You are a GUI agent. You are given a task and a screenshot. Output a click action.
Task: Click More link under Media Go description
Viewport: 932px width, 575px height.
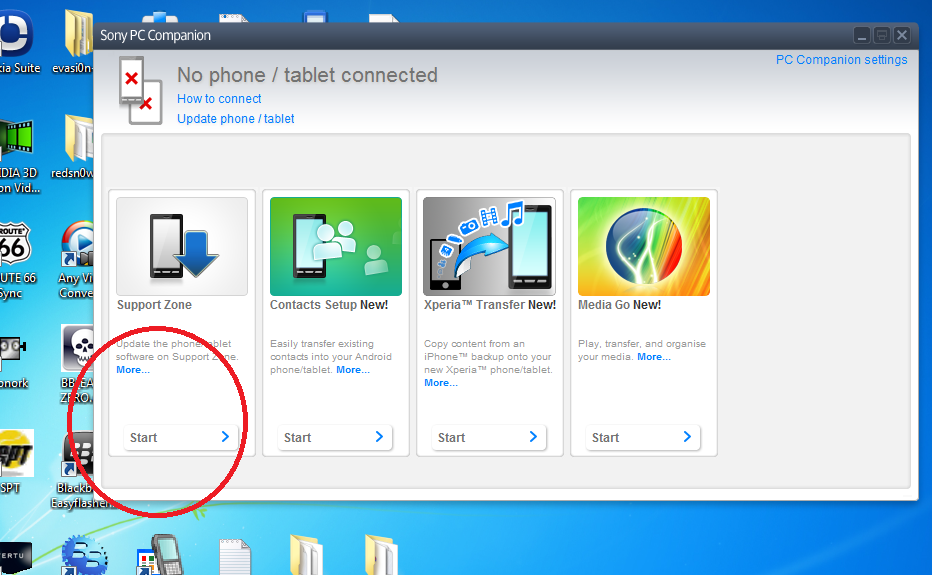653,357
